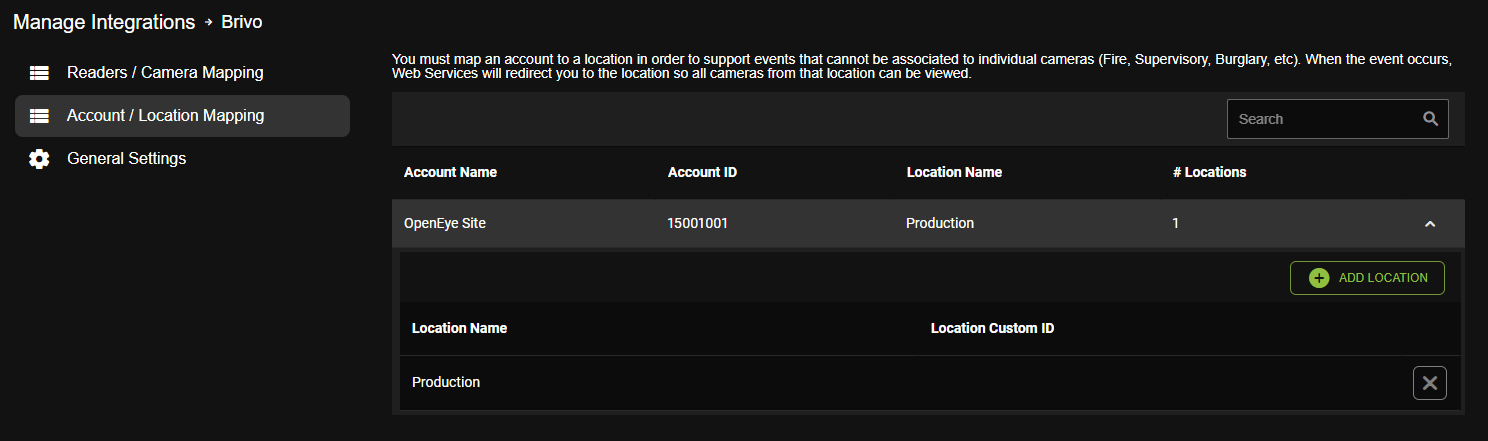Click the ADD LOCATION button

(x=1367, y=278)
